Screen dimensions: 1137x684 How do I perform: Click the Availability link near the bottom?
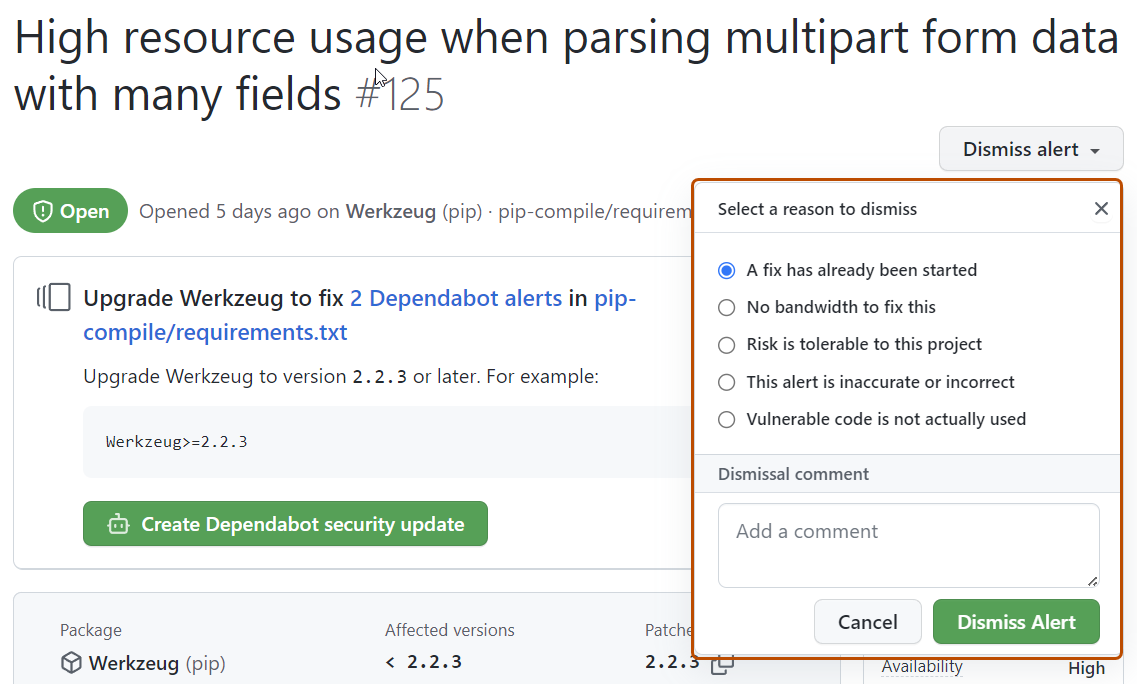pos(921,666)
